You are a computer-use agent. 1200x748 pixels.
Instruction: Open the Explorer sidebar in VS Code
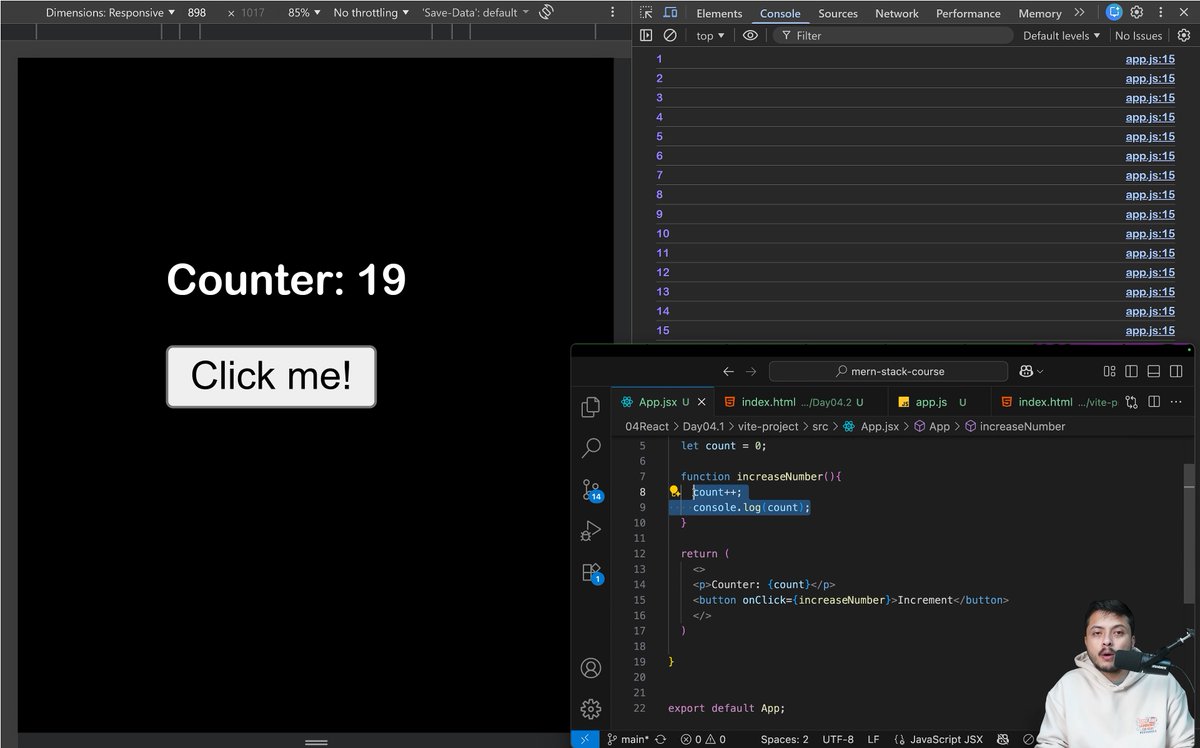[590, 407]
